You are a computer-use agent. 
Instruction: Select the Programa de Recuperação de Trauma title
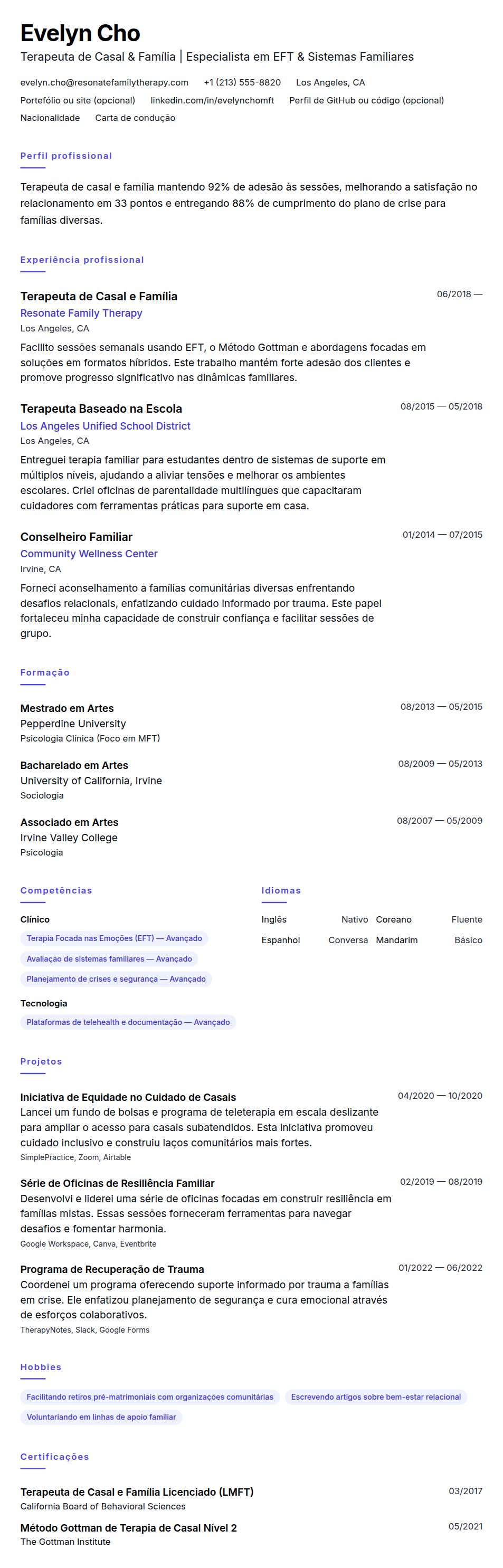[x=112, y=1269]
